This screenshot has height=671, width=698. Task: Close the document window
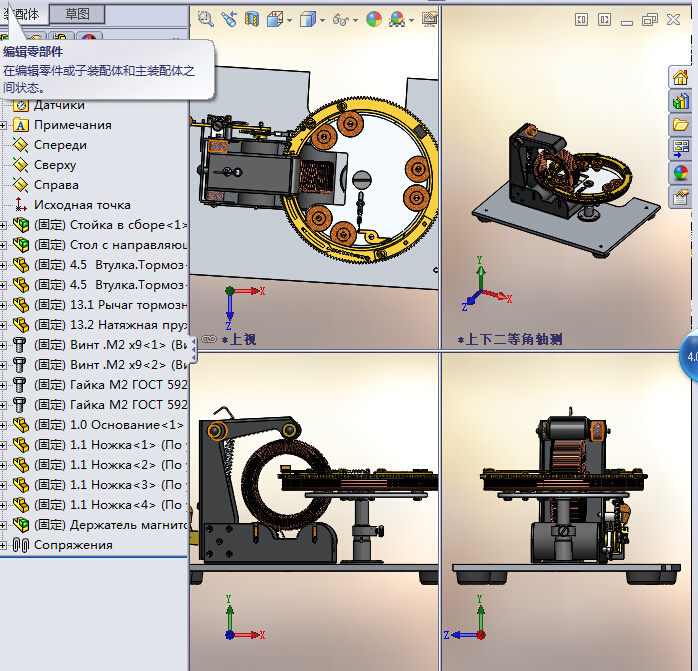674,20
